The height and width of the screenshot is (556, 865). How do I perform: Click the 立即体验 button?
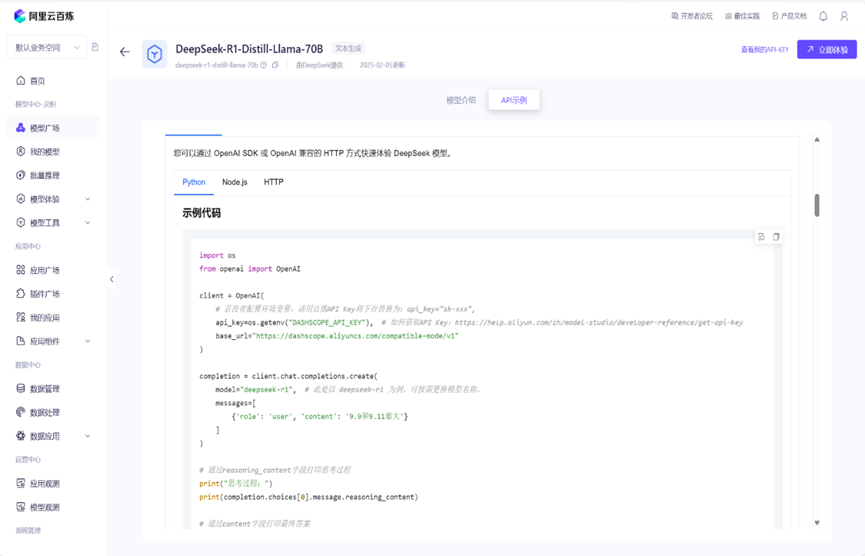click(x=827, y=50)
